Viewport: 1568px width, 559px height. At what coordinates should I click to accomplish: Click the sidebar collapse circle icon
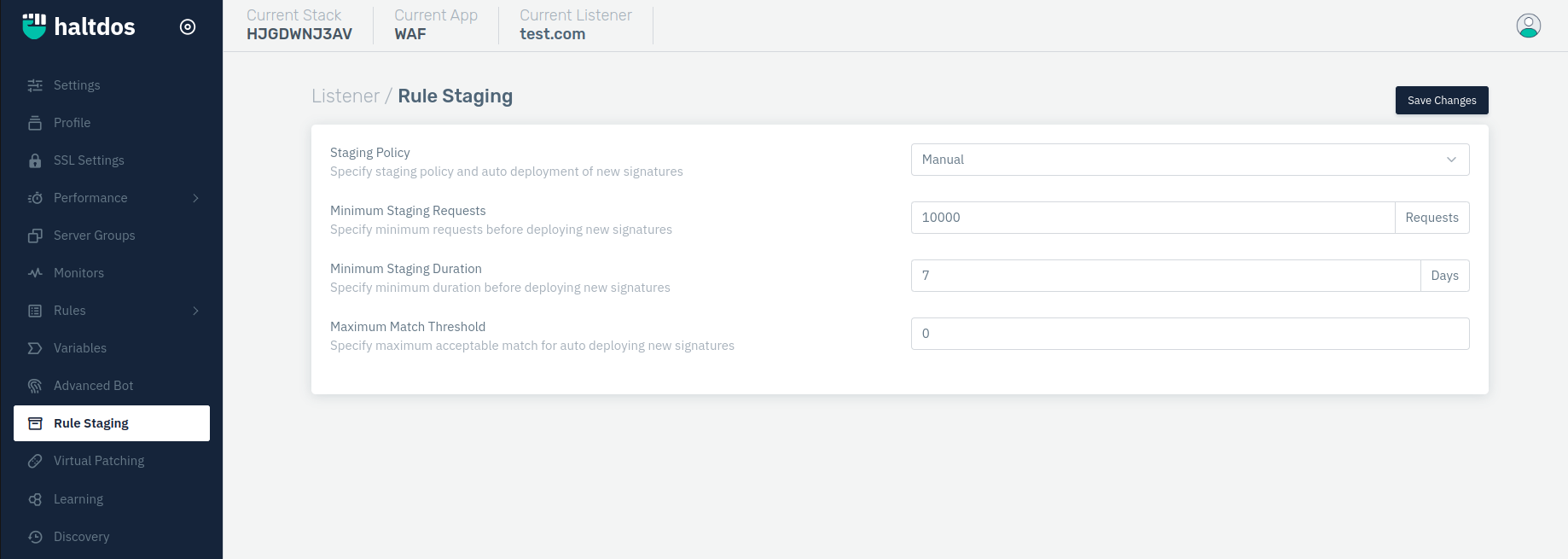[x=188, y=26]
